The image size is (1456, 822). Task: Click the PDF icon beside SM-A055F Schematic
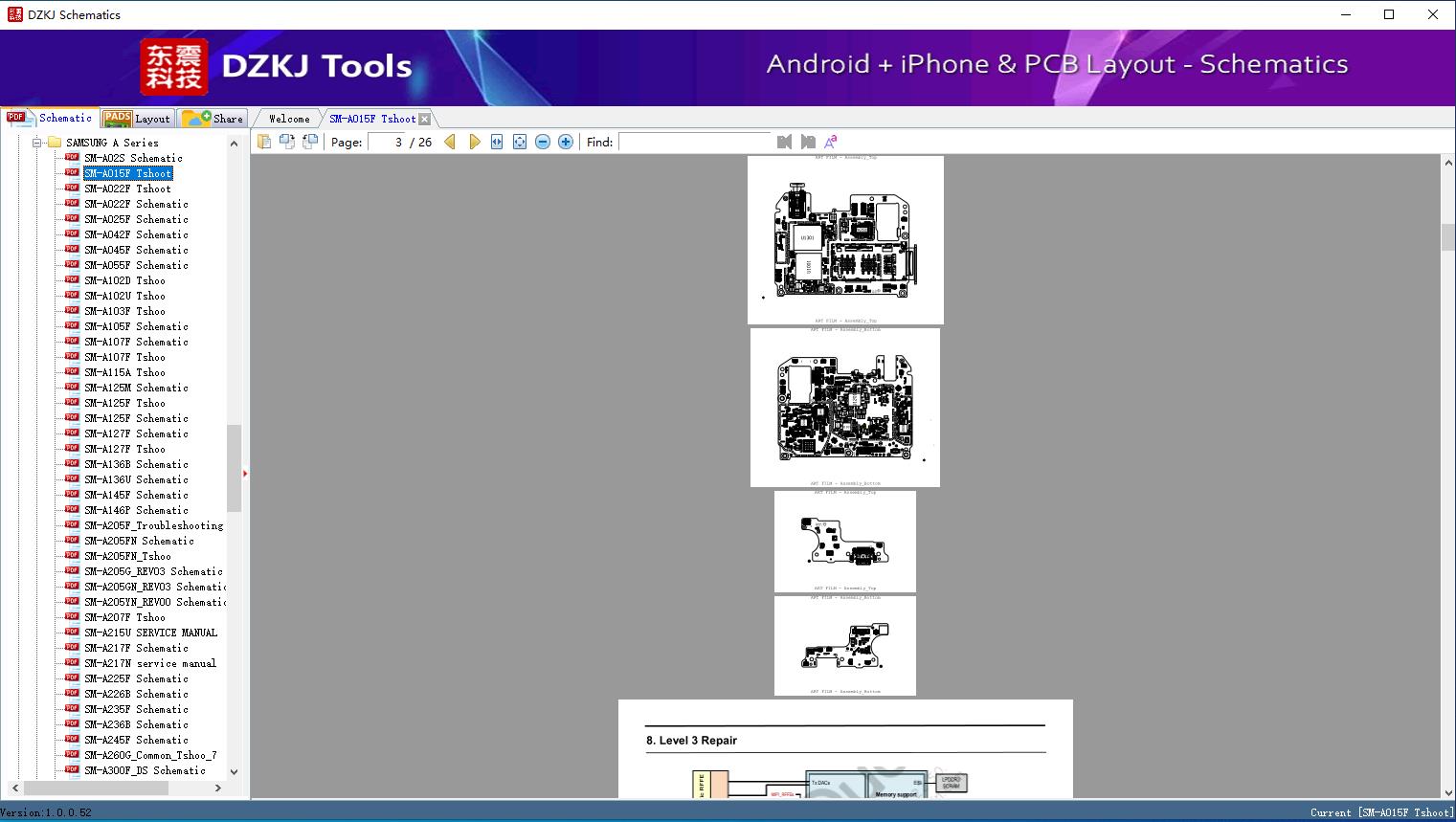tap(72, 265)
